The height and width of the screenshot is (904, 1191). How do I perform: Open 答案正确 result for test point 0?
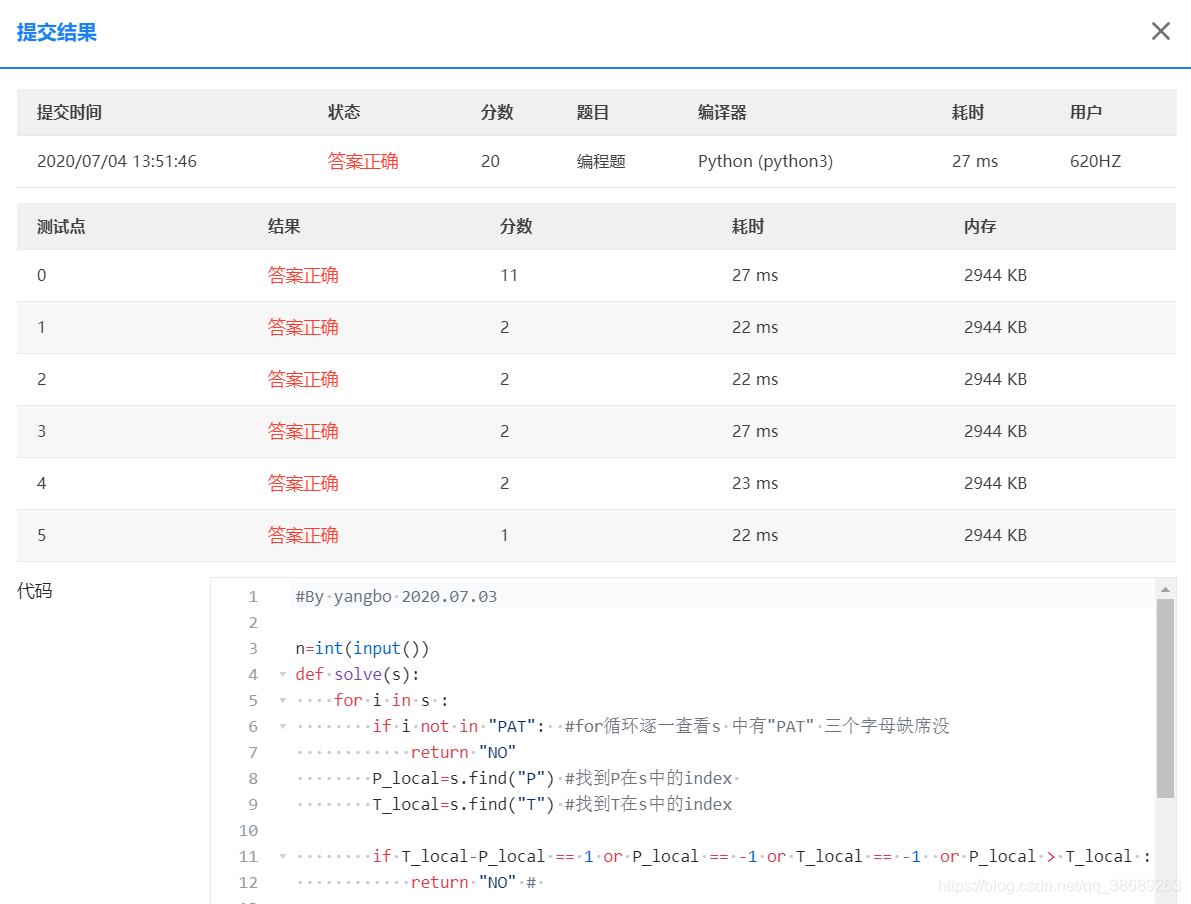(303, 275)
